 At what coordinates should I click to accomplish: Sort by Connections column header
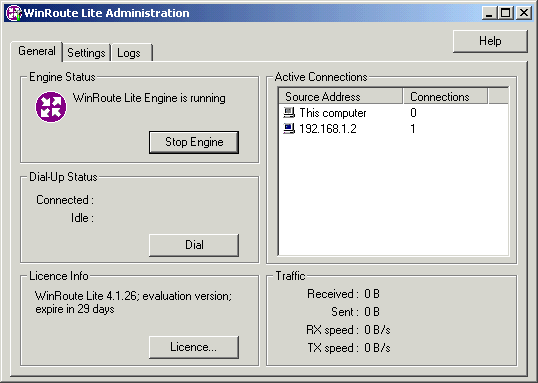pos(445,96)
